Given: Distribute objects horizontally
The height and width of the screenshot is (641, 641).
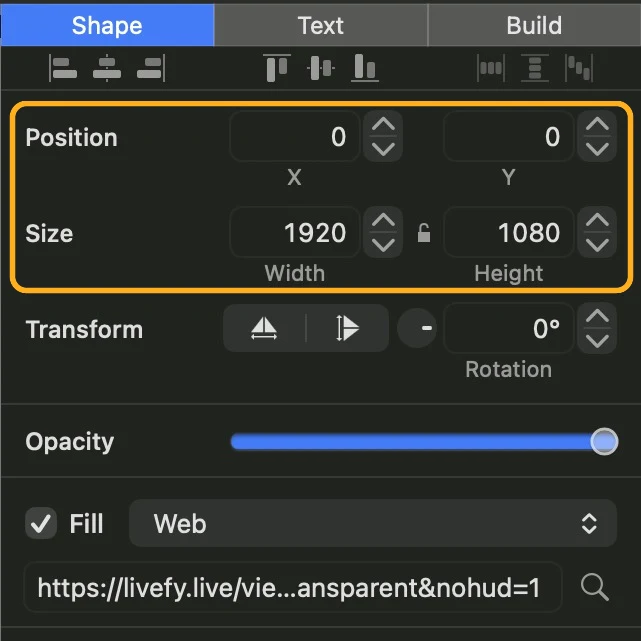Looking at the screenshot, I should [491, 68].
